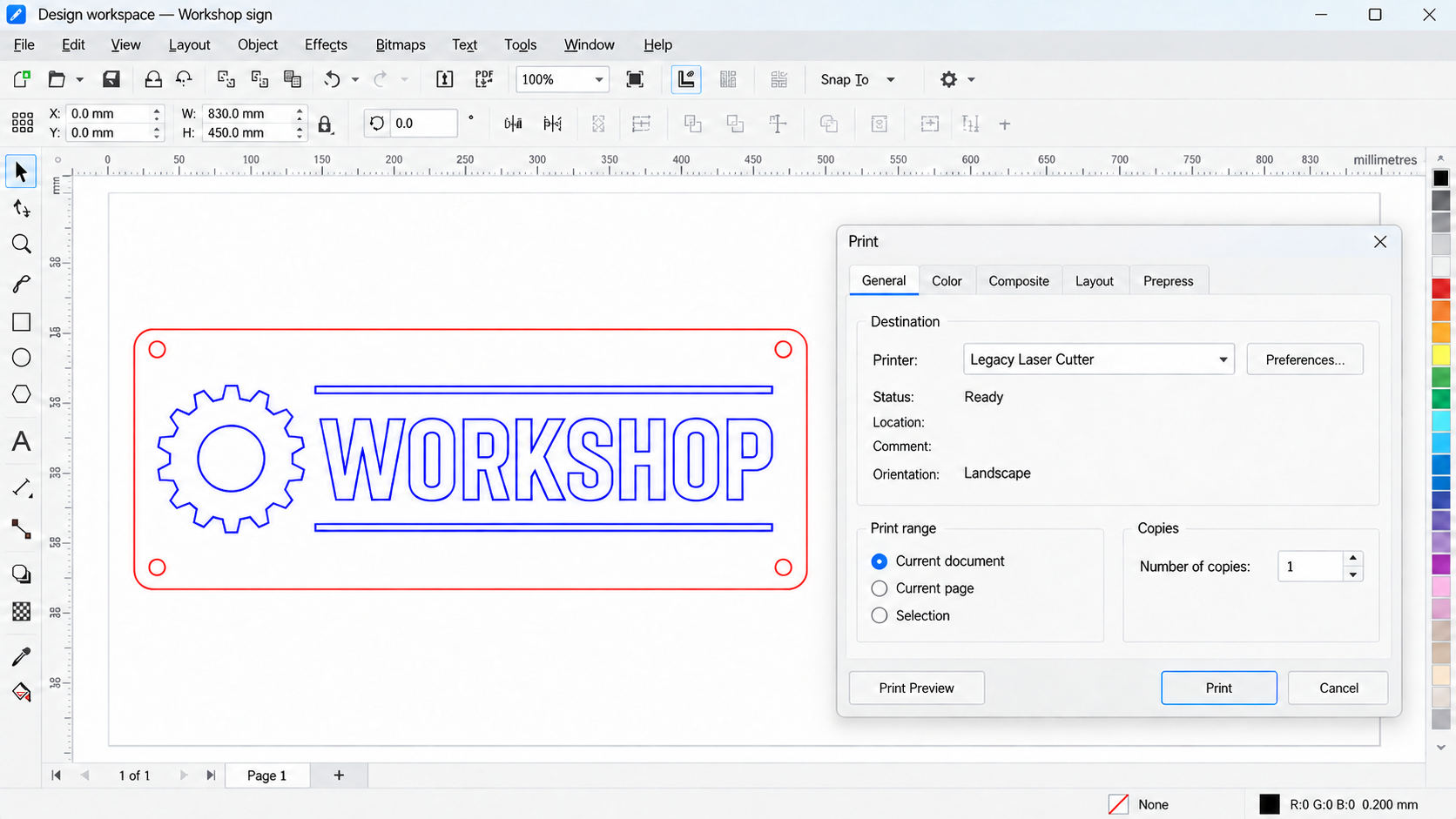Pick the red palette swatch
1456x819 pixels.
pyautogui.click(x=1441, y=288)
